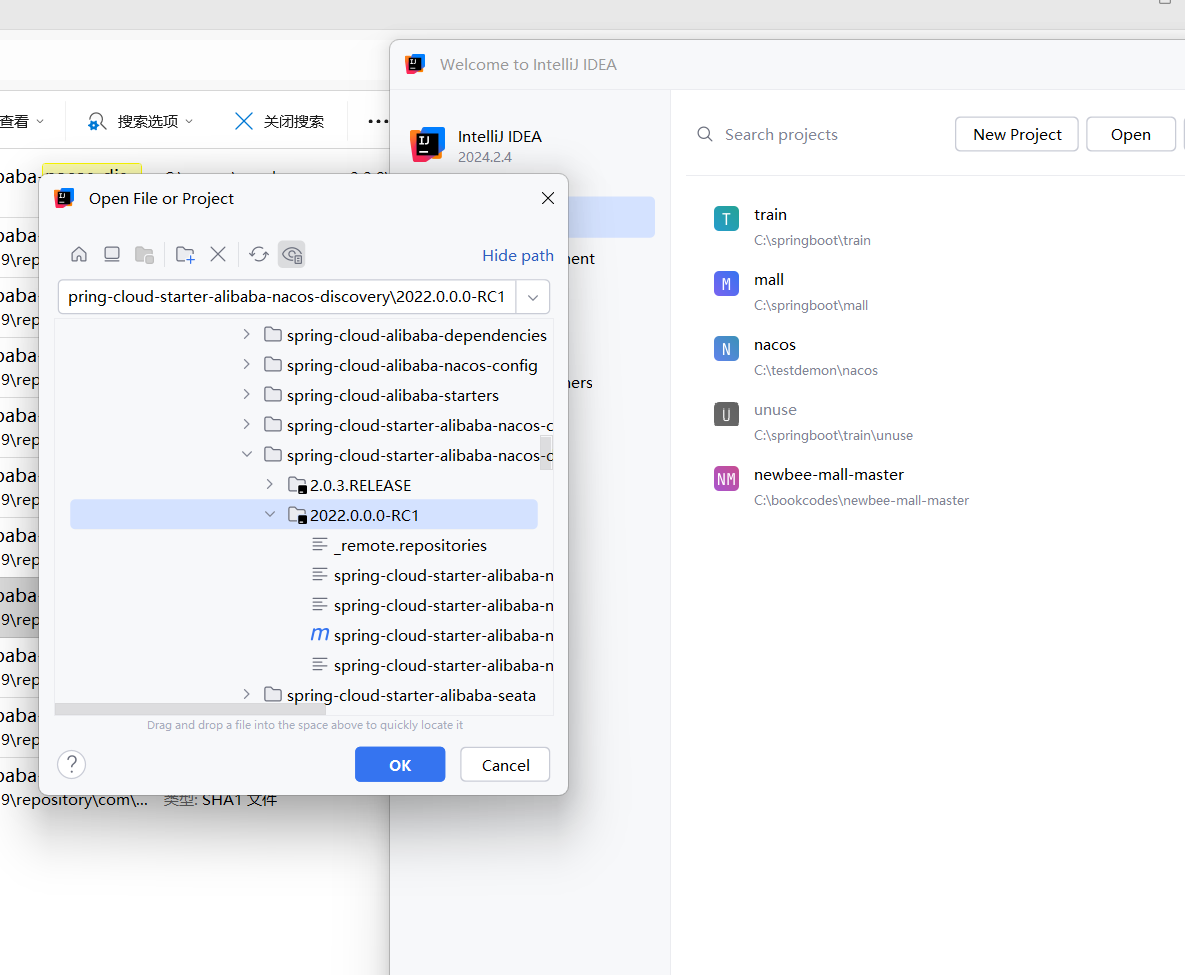Viewport: 1185px width, 975px height.
Task: Click the Desktop directory toolbar icon
Action: click(112, 255)
